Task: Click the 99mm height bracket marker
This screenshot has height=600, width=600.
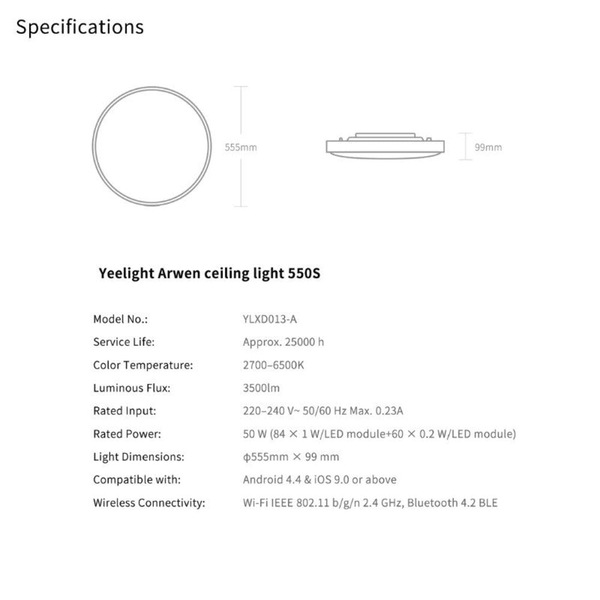Action: point(465,146)
